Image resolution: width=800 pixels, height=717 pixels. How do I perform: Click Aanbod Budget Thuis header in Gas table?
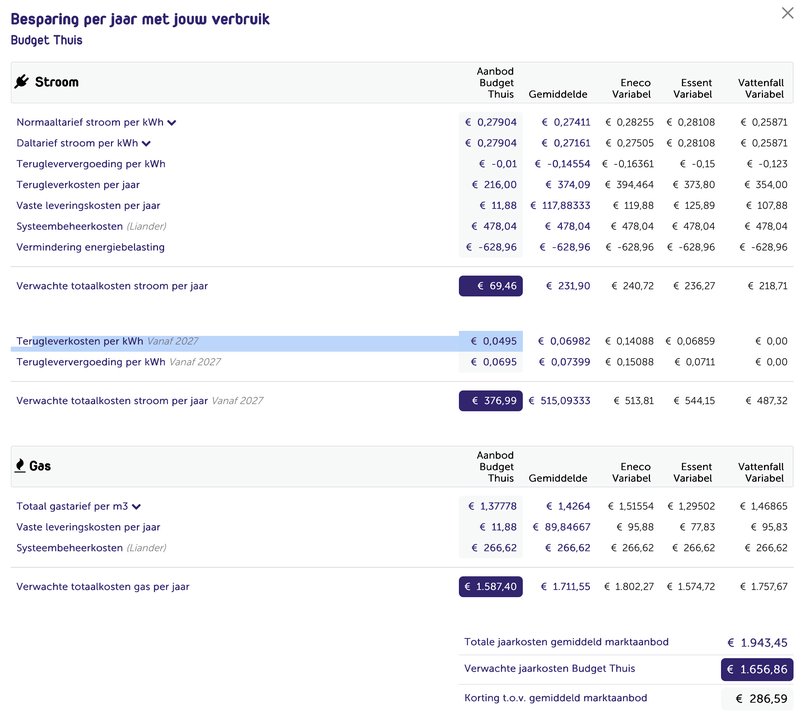[495, 466]
